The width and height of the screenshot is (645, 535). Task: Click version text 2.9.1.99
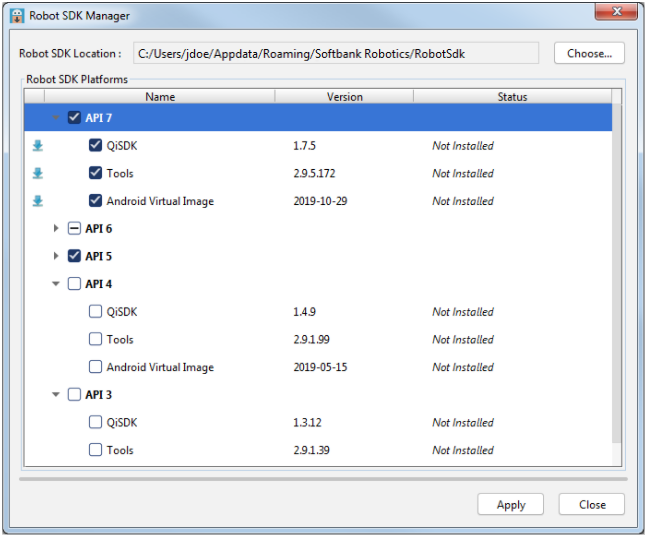(311, 339)
